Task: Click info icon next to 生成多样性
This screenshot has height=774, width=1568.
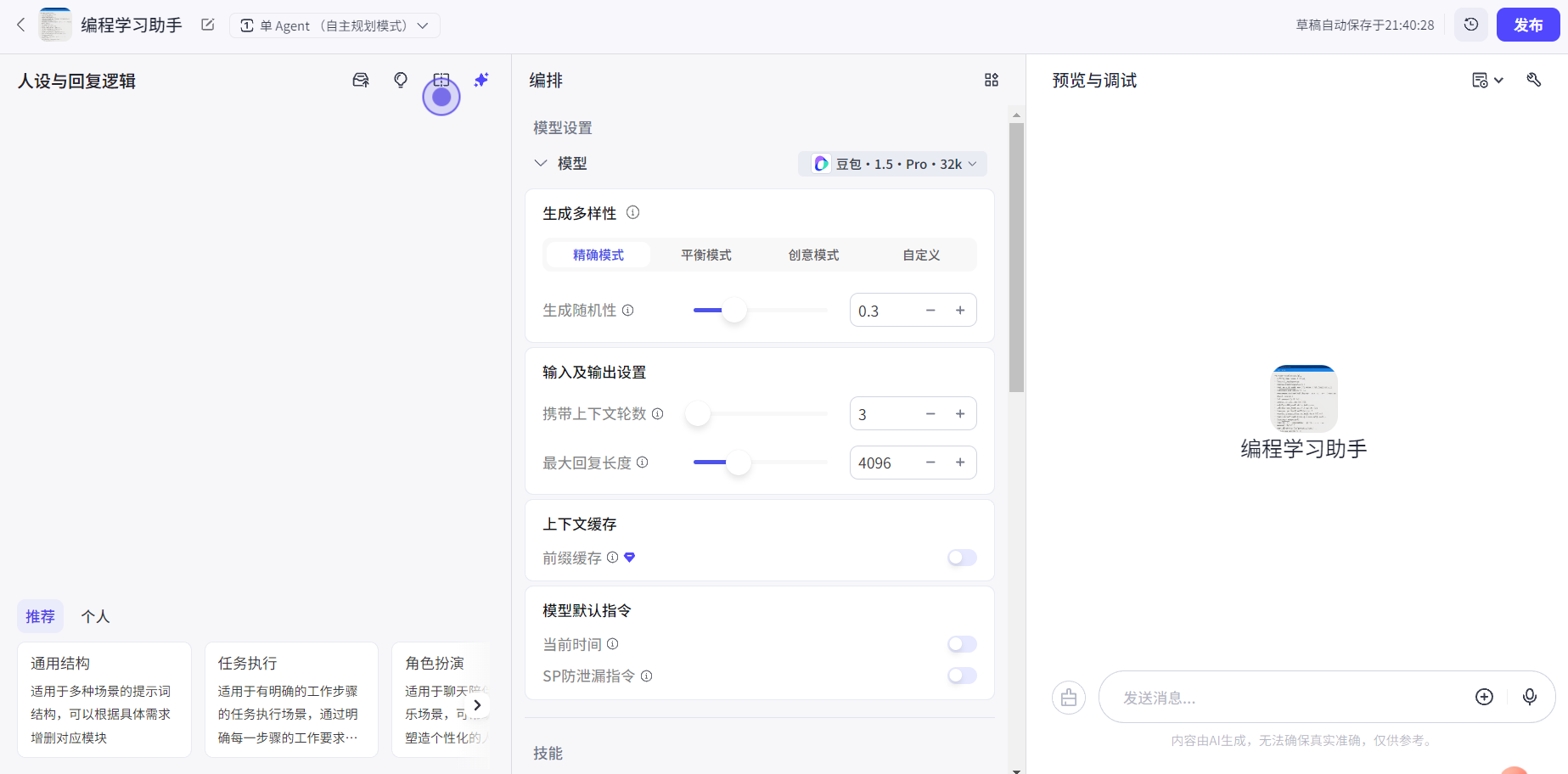Action: click(x=632, y=212)
